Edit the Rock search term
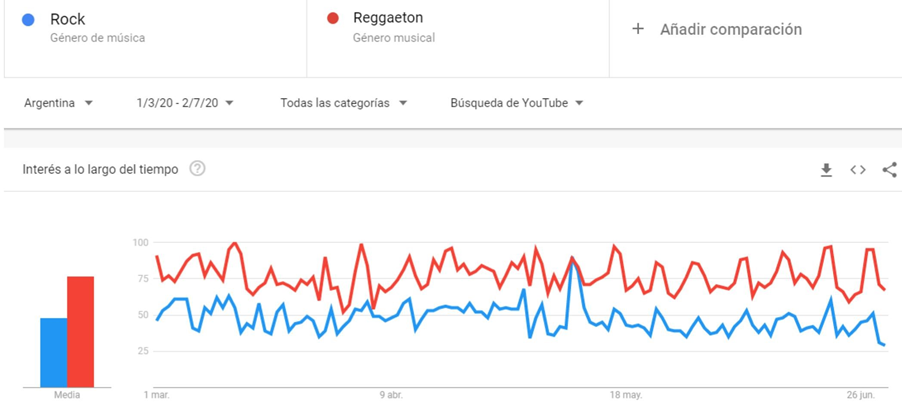Screen dimensions: 902x417 [x=68, y=19]
